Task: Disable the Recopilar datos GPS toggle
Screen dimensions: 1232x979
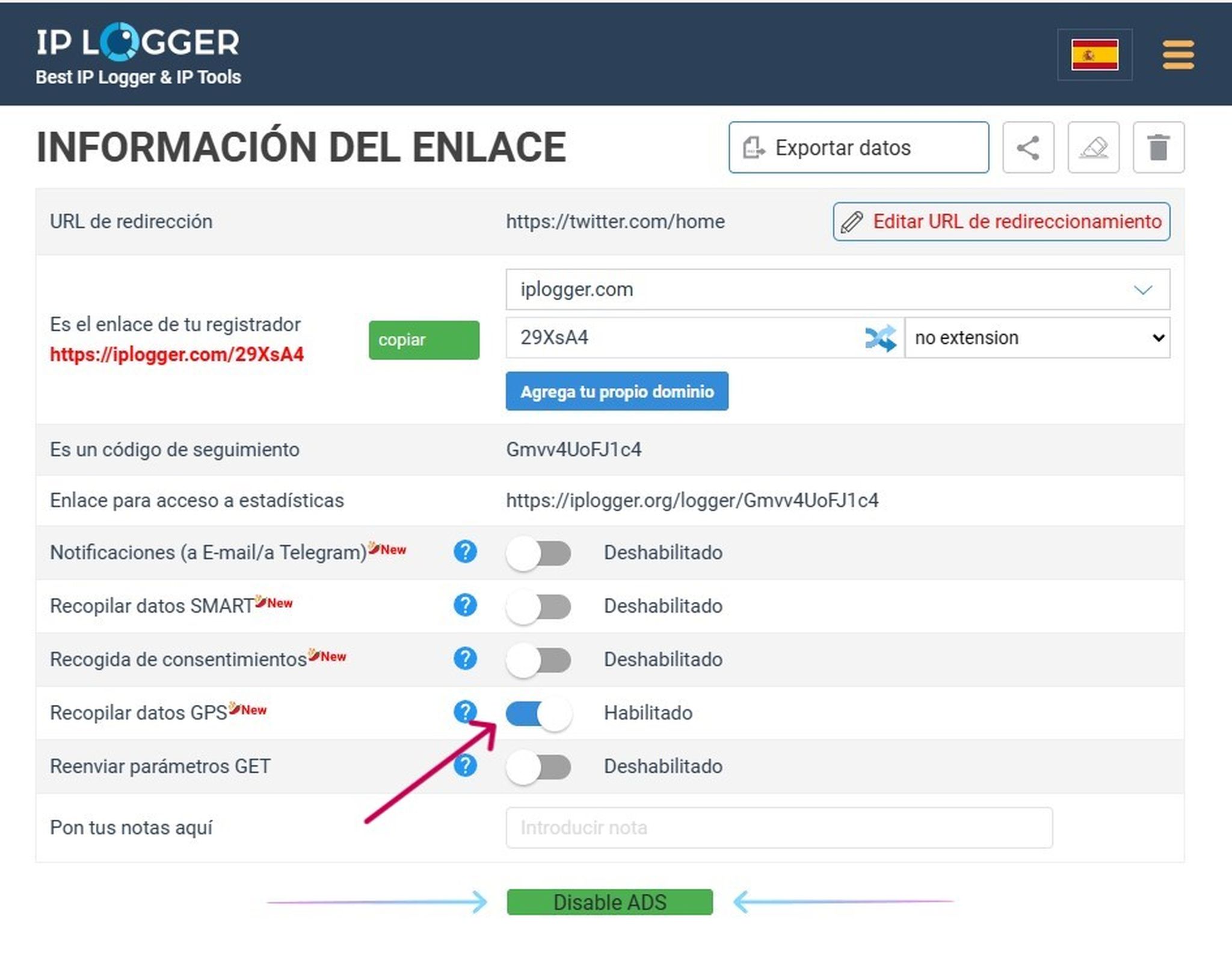Action: pyautogui.click(x=538, y=713)
